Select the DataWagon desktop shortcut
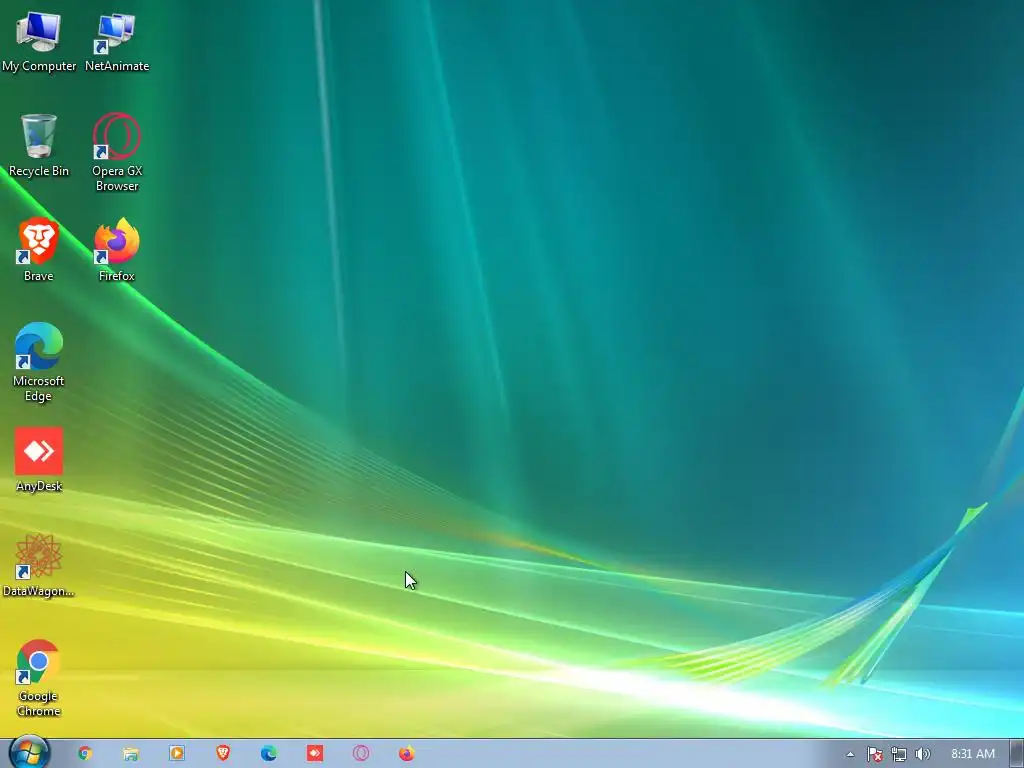The image size is (1024, 768). 39,566
